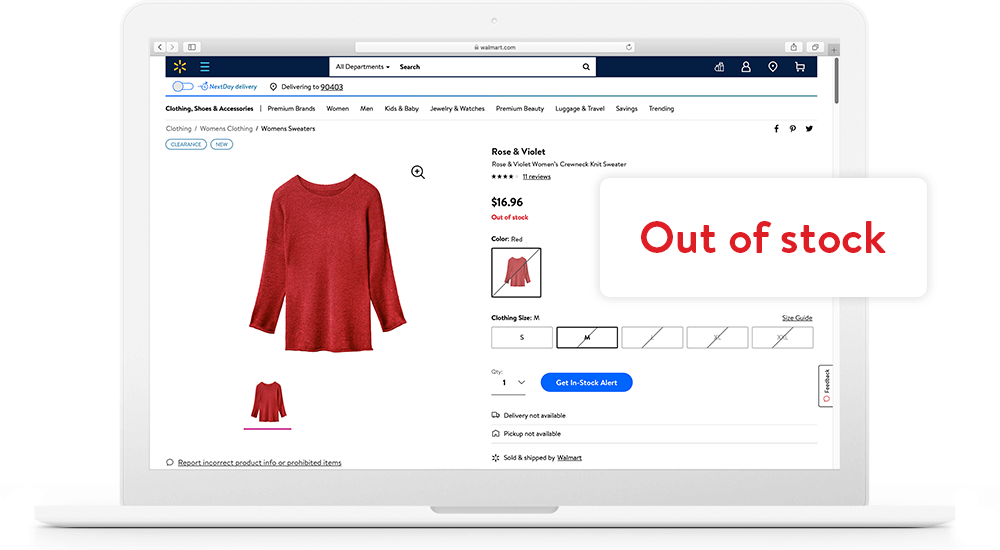Image resolution: width=1000 pixels, height=550 pixels.
Task: Open the Qty quantity dropdown
Action: [509, 383]
